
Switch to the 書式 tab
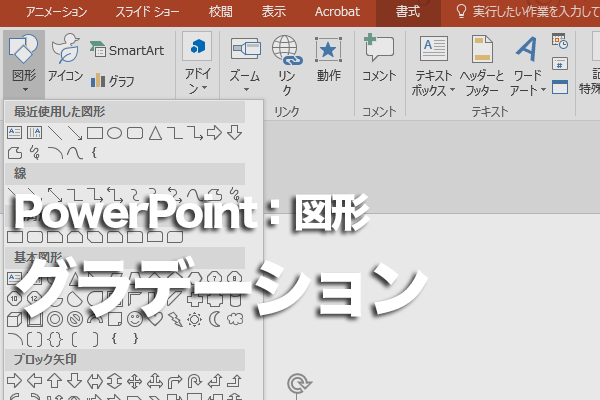pos(408,11)
